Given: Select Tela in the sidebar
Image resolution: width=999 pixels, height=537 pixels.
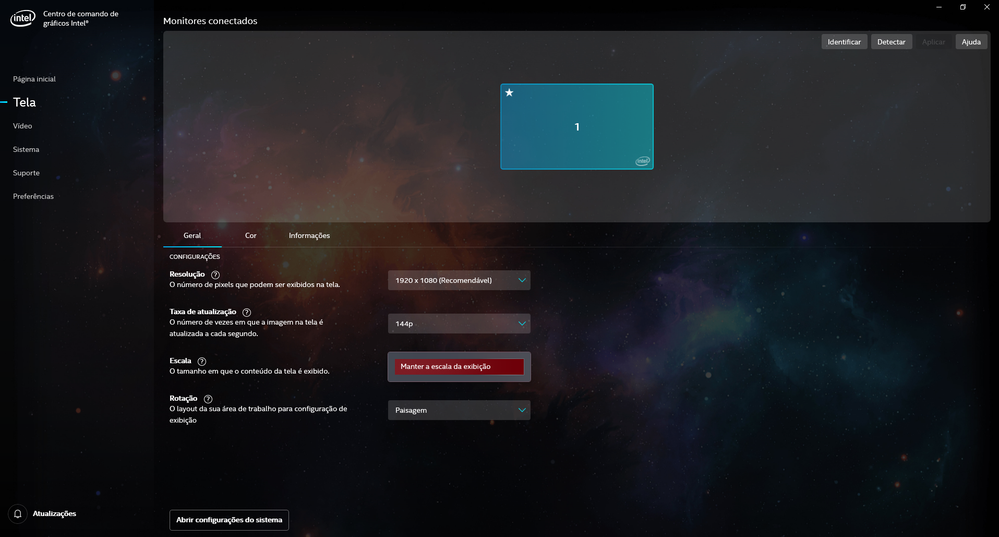Looking at the screenshot, I should click(x=24, y=102).
